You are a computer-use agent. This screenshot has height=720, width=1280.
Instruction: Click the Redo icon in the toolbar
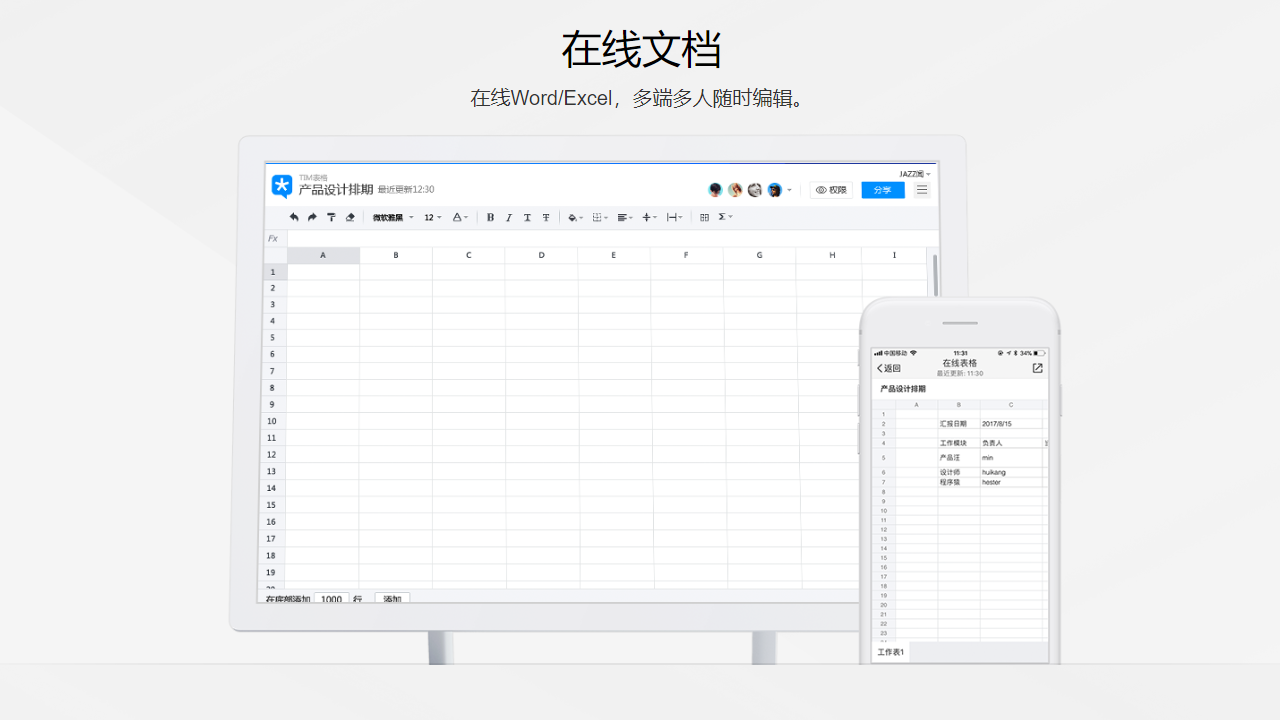pos(312,217)
